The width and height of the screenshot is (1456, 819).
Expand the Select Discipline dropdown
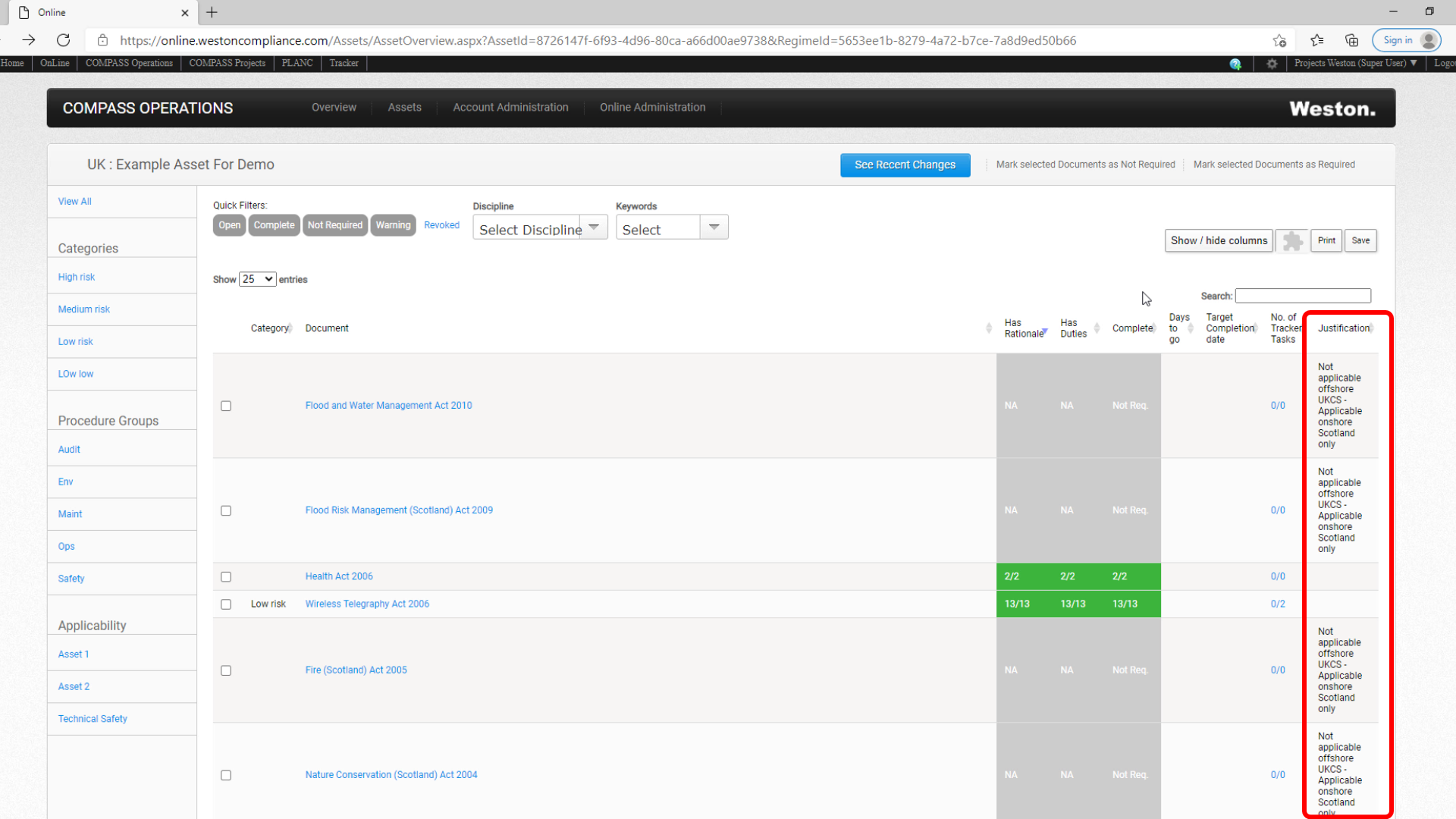coord(540,227)
